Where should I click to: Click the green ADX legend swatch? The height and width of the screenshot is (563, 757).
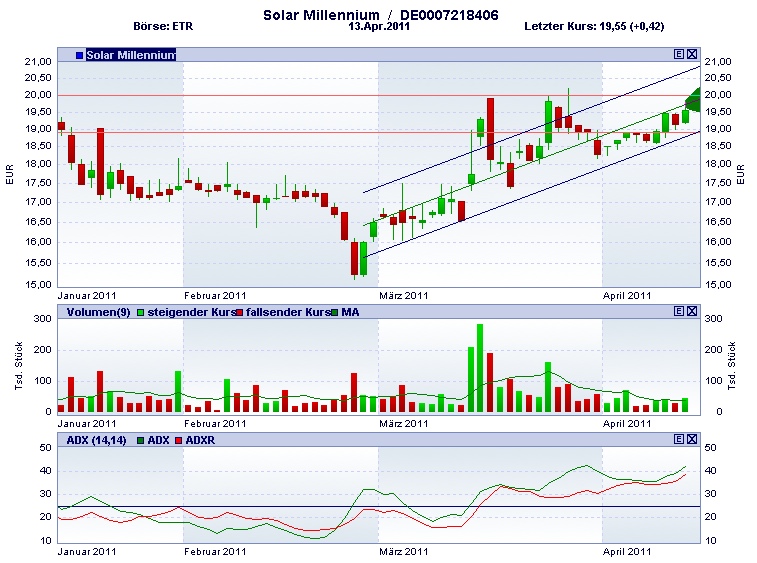(140, 440)
